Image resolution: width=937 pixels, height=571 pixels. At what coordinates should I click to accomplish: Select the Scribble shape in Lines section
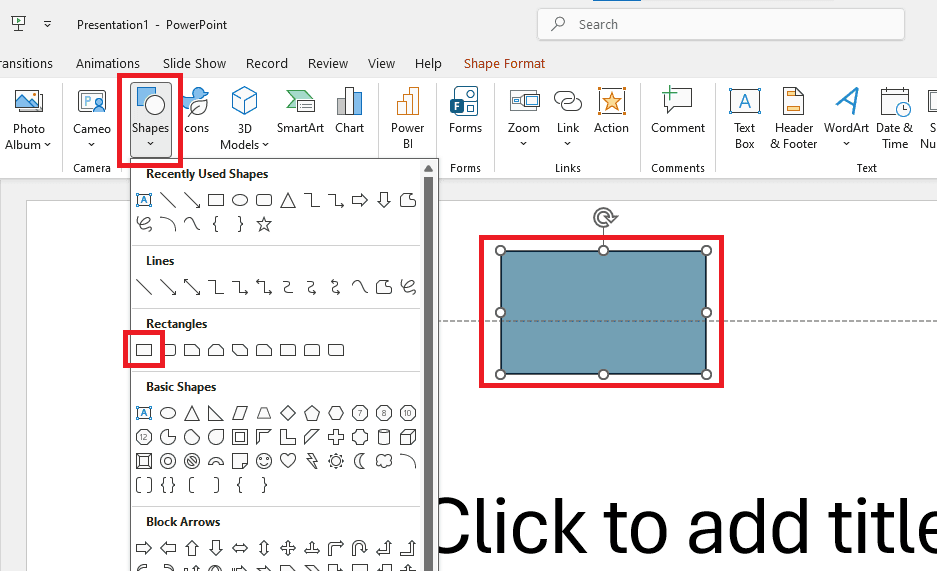(x=408, y=287)
